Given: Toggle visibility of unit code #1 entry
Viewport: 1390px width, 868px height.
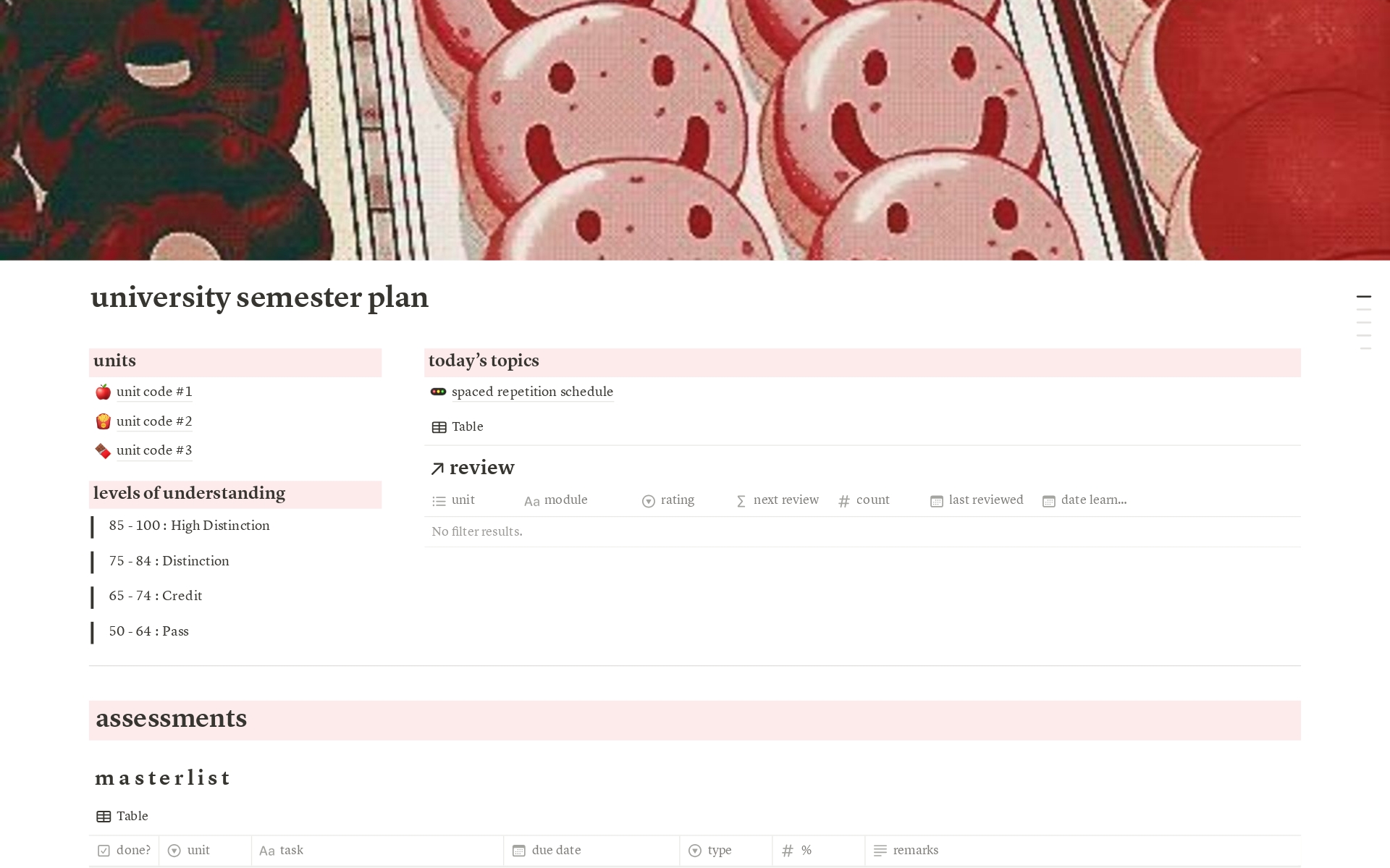Looking at the screenshot, I should tap(102, 391).
